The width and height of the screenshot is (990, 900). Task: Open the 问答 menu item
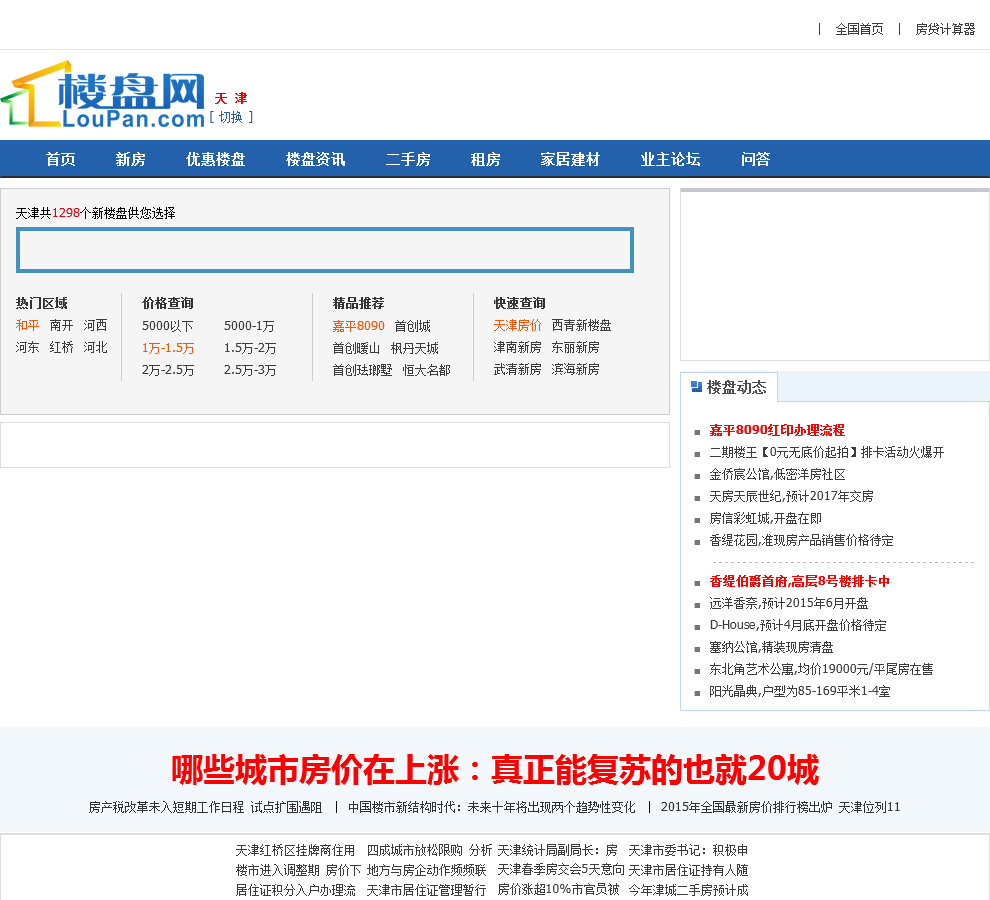(755, 159)
